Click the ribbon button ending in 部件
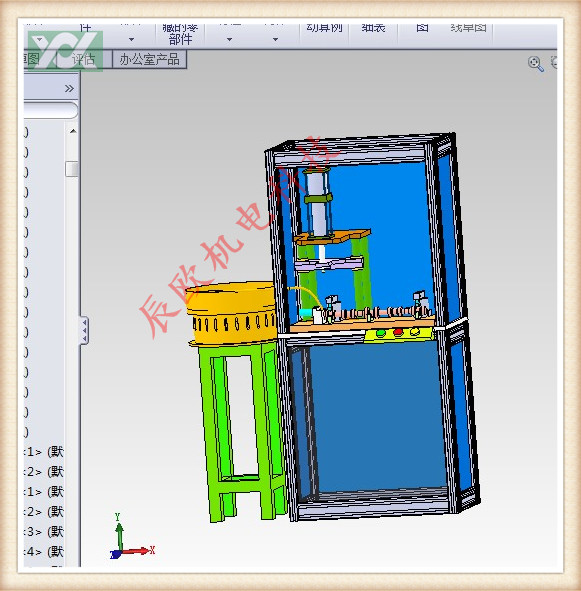This screenshot has width=581, height=591. [x=180, y=34]
